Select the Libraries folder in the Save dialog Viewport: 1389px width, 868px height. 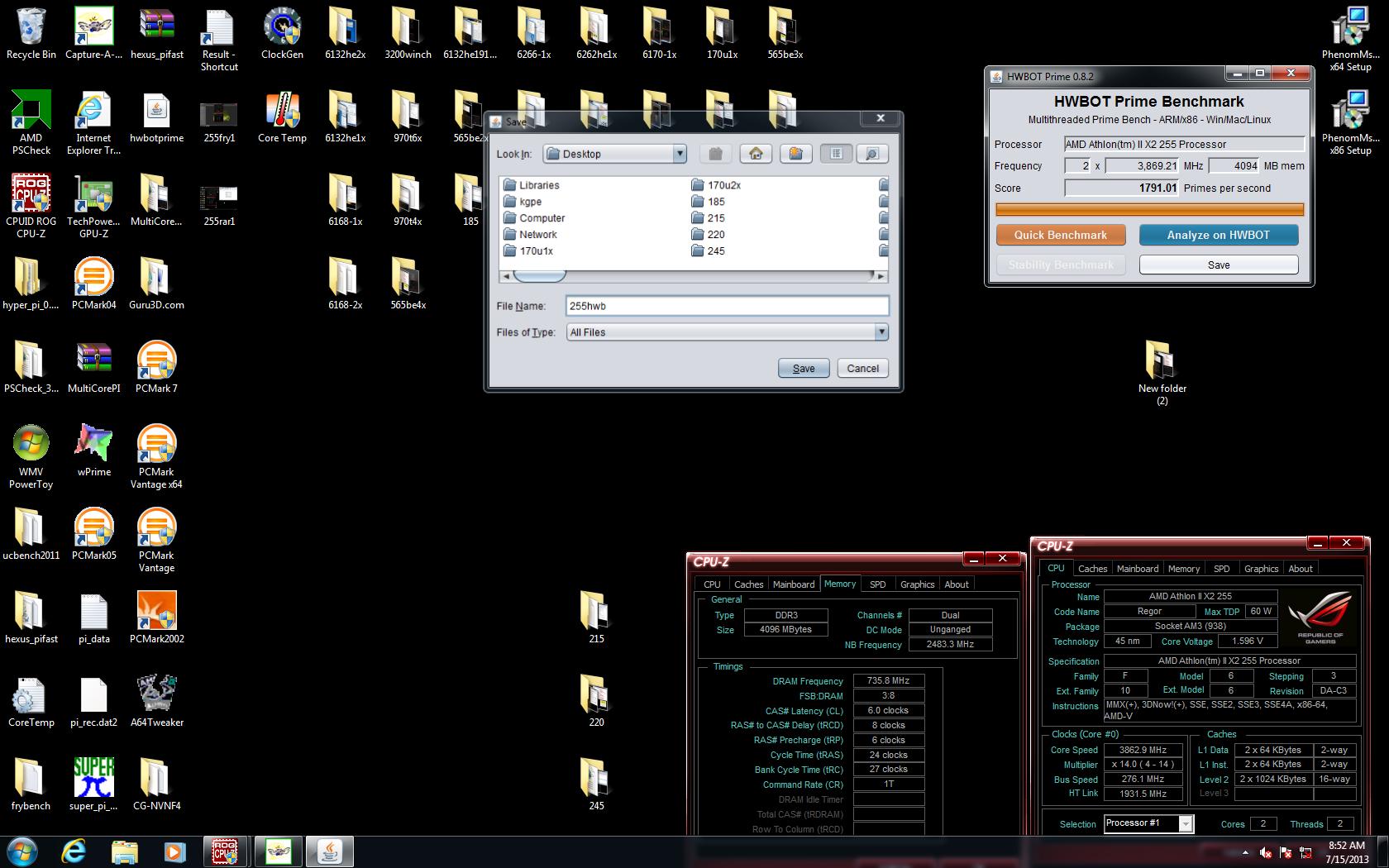[x=531, y=185]
